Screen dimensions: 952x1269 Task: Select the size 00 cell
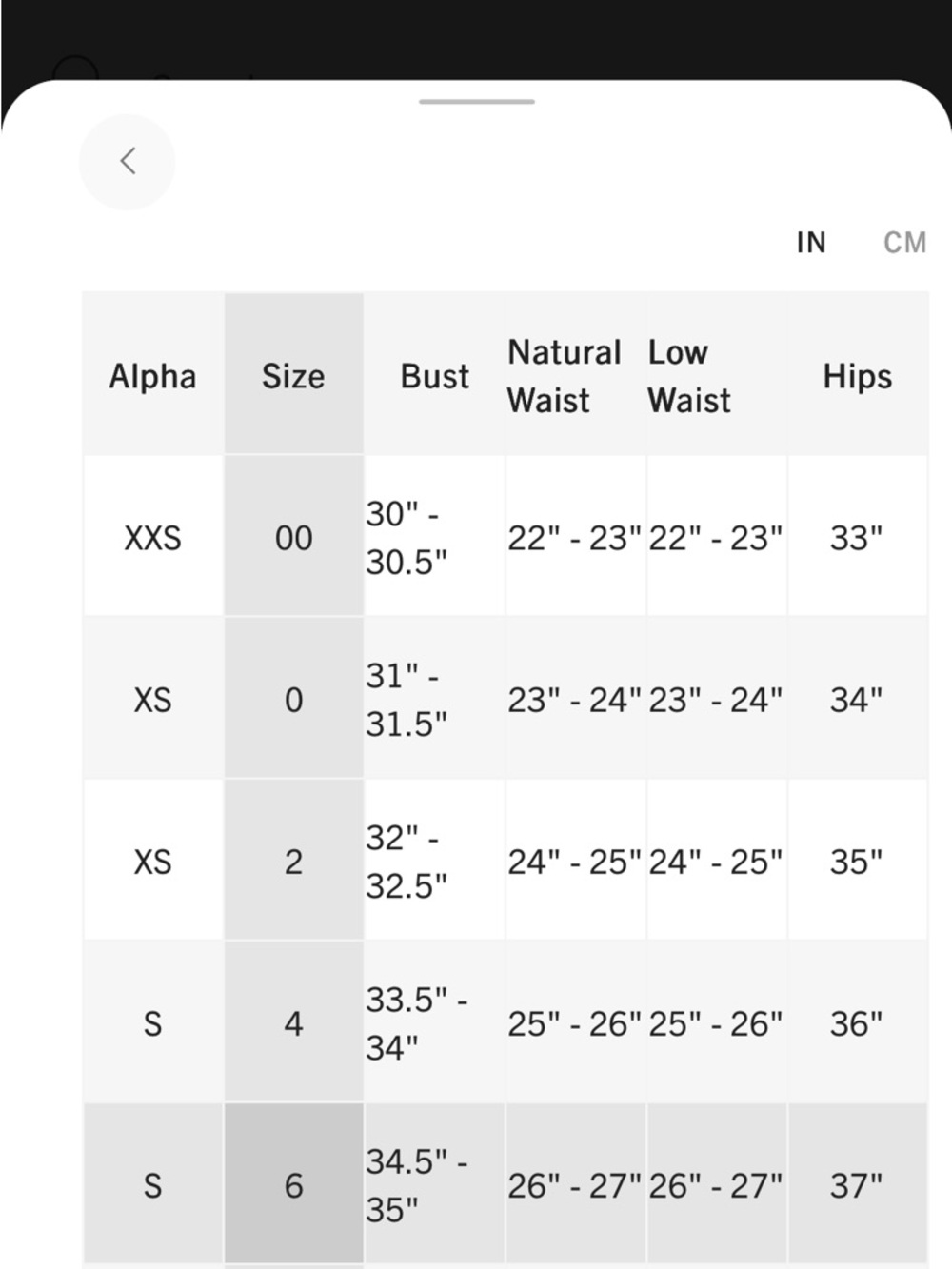293,536
